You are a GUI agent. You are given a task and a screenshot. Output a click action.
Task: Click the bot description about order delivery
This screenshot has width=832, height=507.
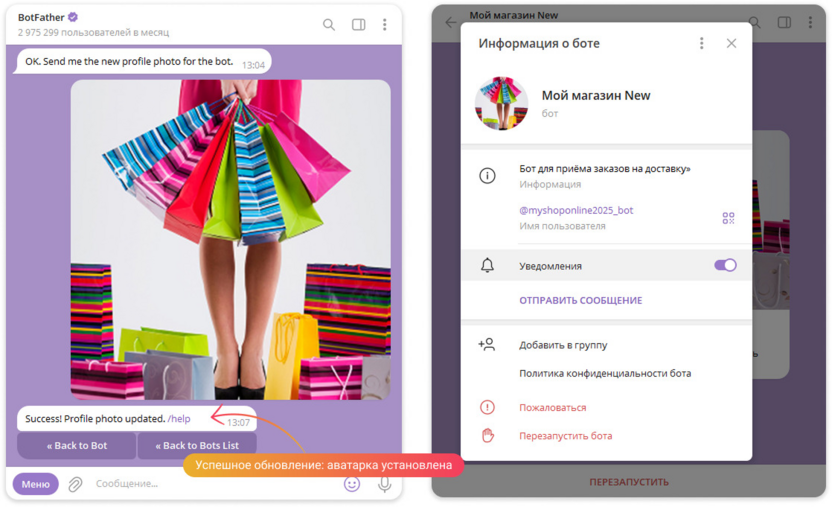pyautogui.click(x=605, y=169)
